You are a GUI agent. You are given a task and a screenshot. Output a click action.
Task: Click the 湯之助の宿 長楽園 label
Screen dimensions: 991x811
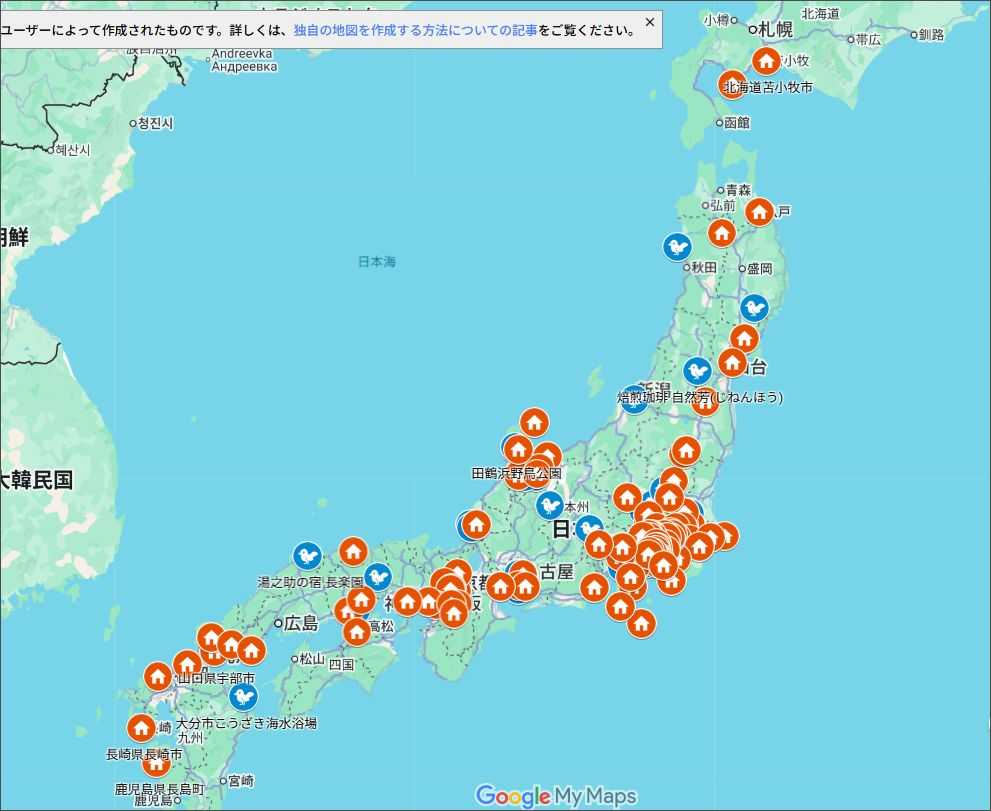(310, 582)
